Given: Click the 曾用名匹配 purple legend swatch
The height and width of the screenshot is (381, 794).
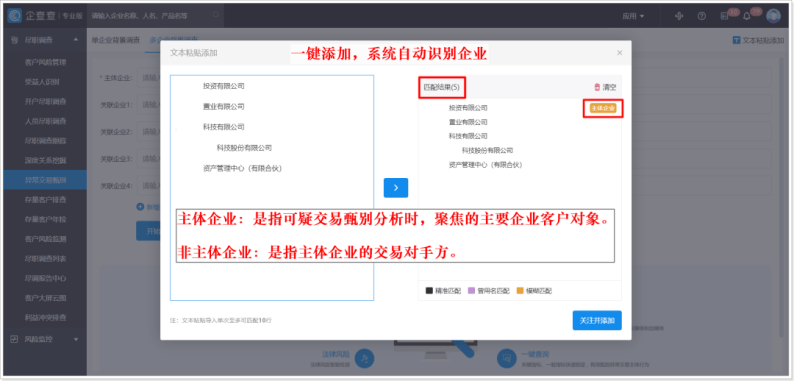Looking at the screenshot, I should (x=471, y=291).
